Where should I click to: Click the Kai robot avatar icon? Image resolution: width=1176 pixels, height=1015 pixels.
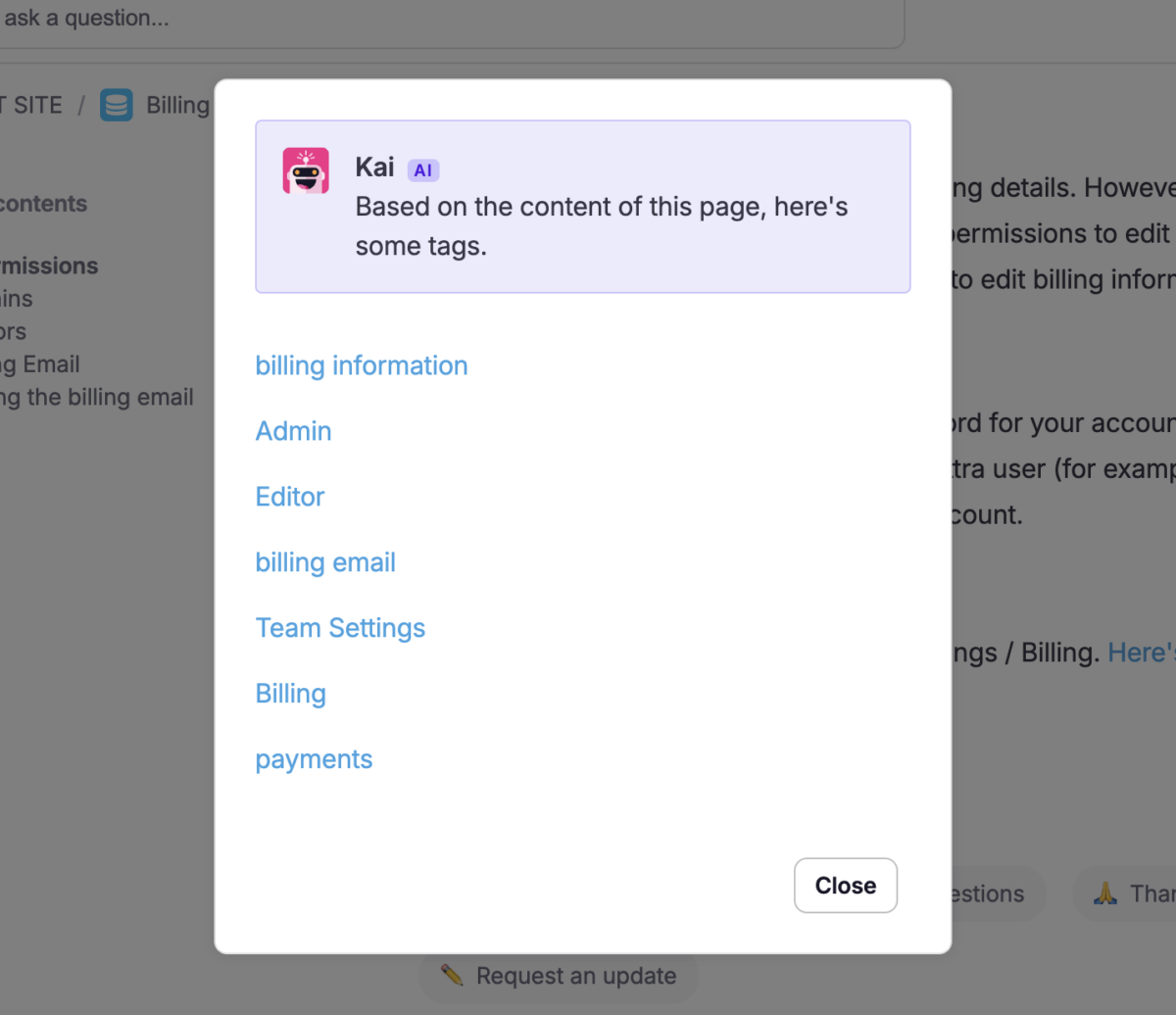pos(305,169)
